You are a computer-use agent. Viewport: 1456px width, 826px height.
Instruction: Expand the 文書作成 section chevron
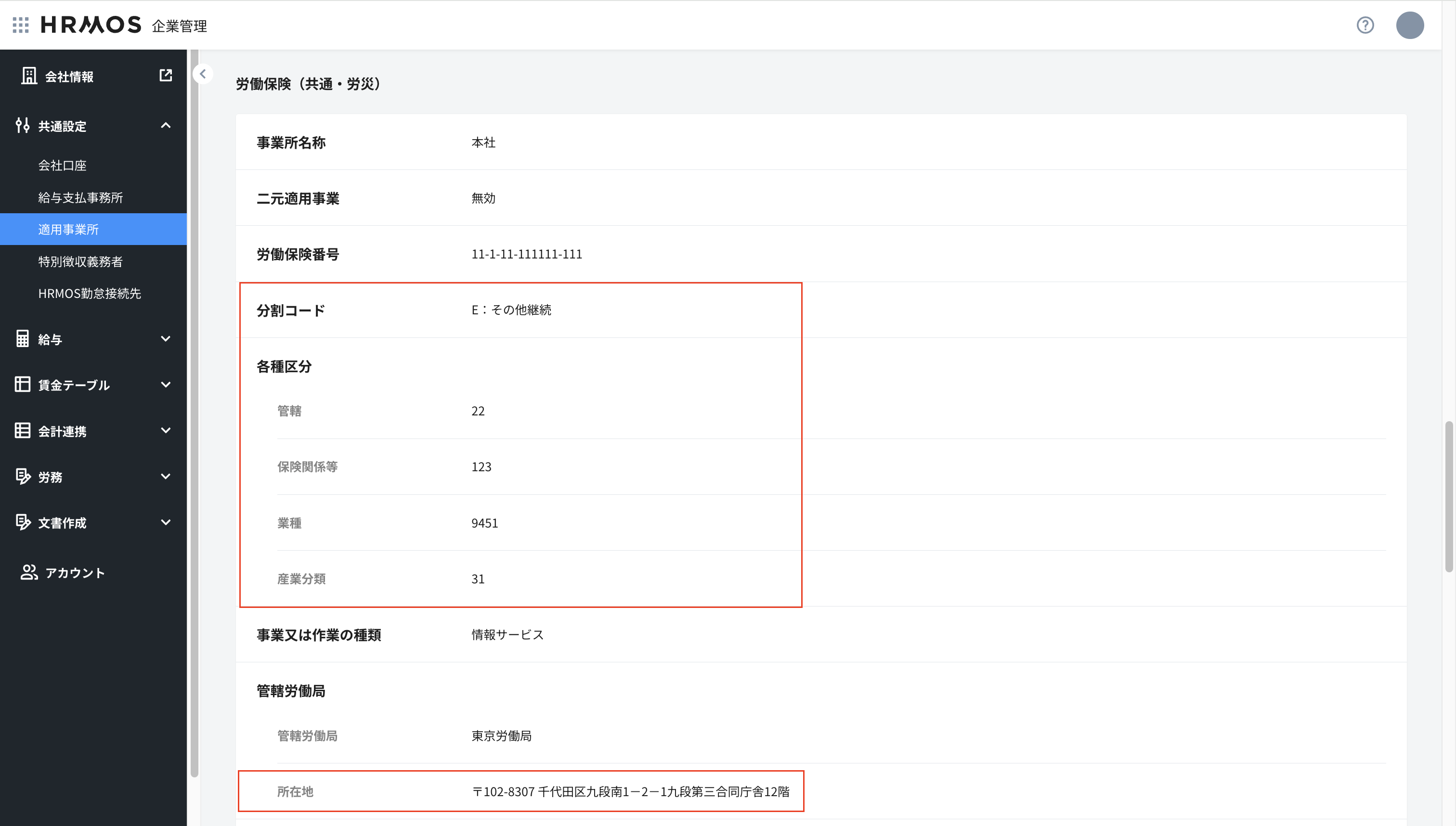point(165,522)
